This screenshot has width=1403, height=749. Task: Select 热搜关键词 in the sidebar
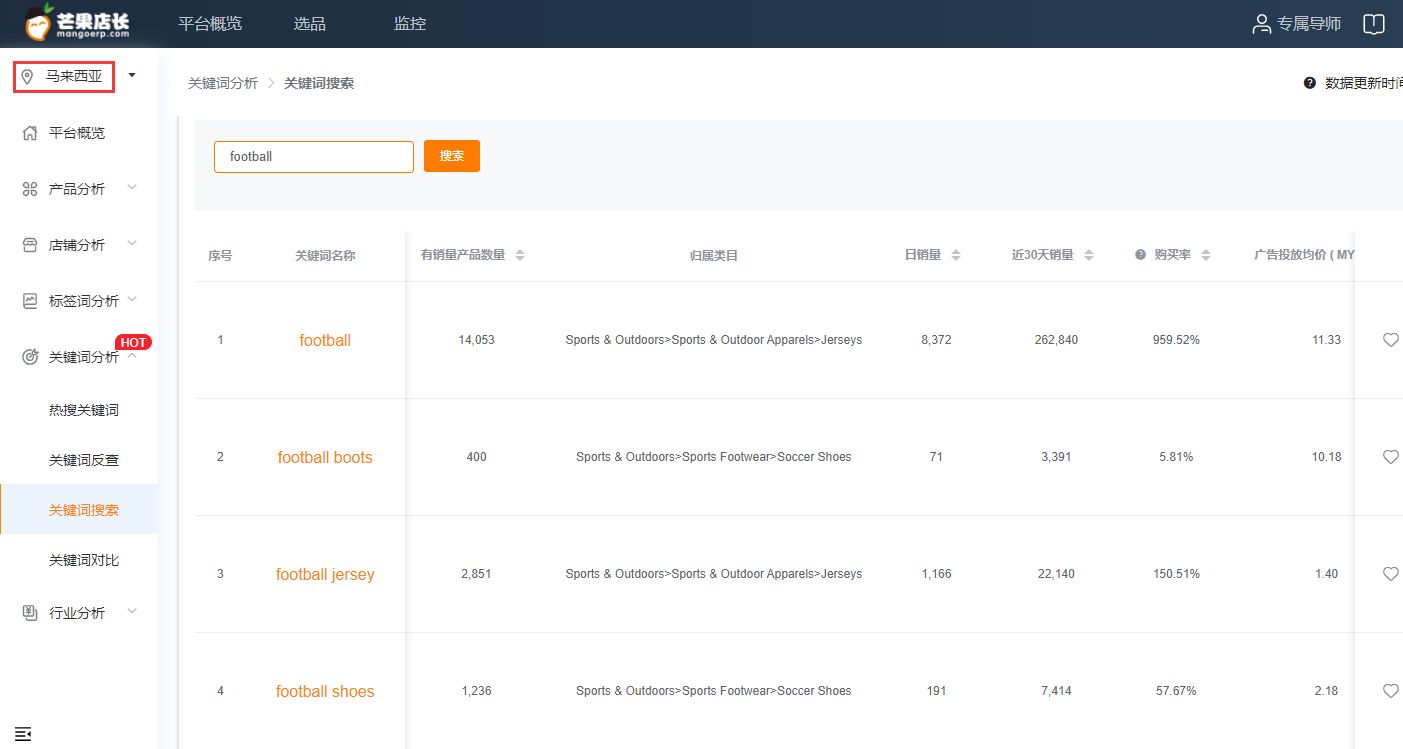coord(84,410)
